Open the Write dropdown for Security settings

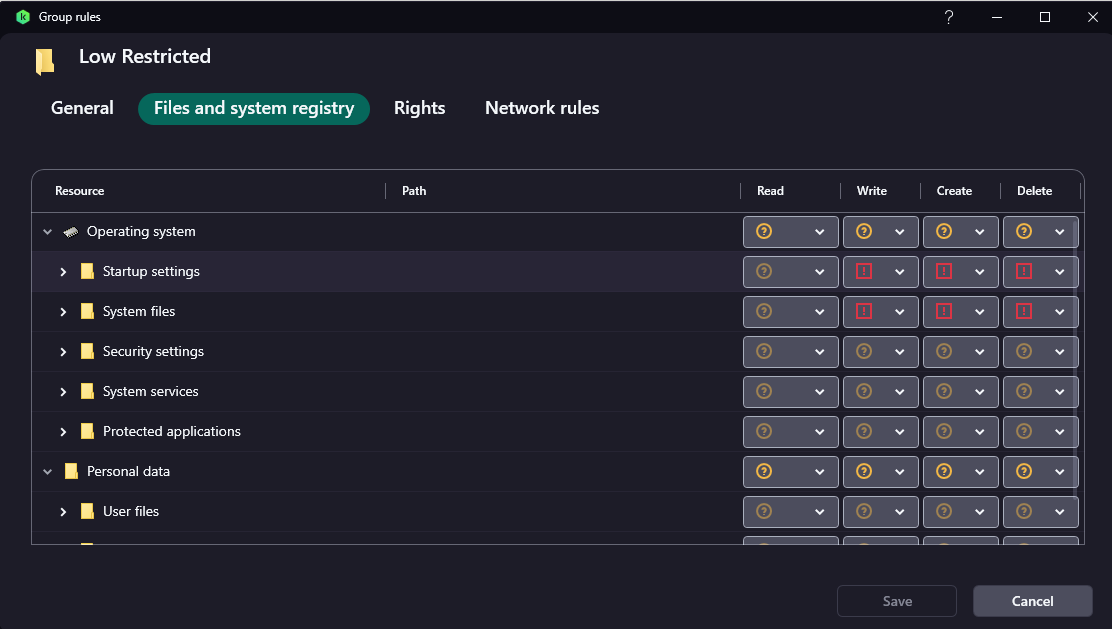coord(899,352)
